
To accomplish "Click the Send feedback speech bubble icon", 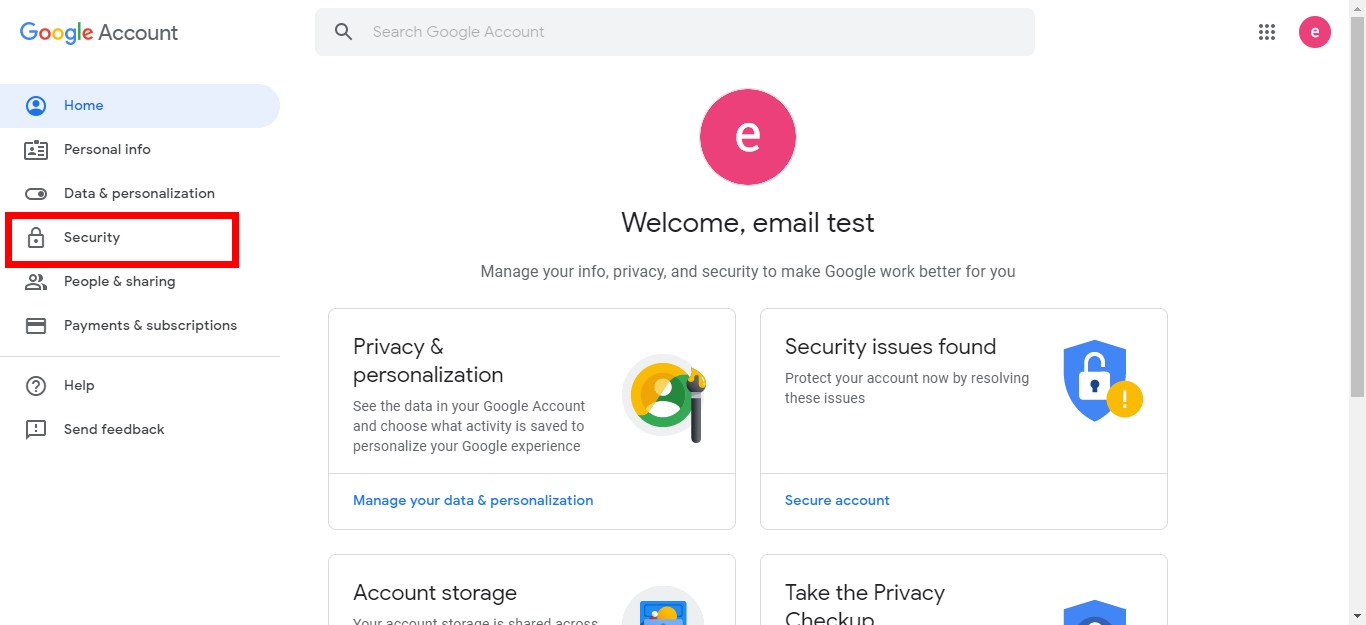I will 36,430.
